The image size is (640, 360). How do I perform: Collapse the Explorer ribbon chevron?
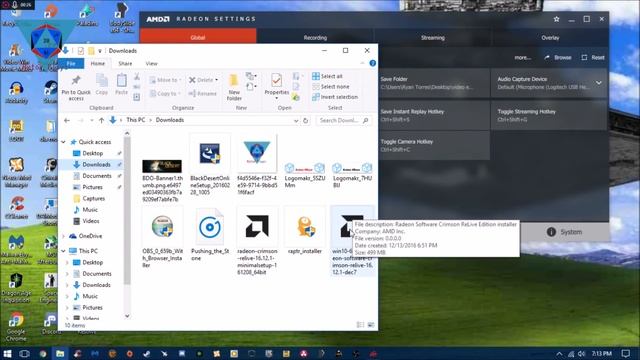coord(362,63)
